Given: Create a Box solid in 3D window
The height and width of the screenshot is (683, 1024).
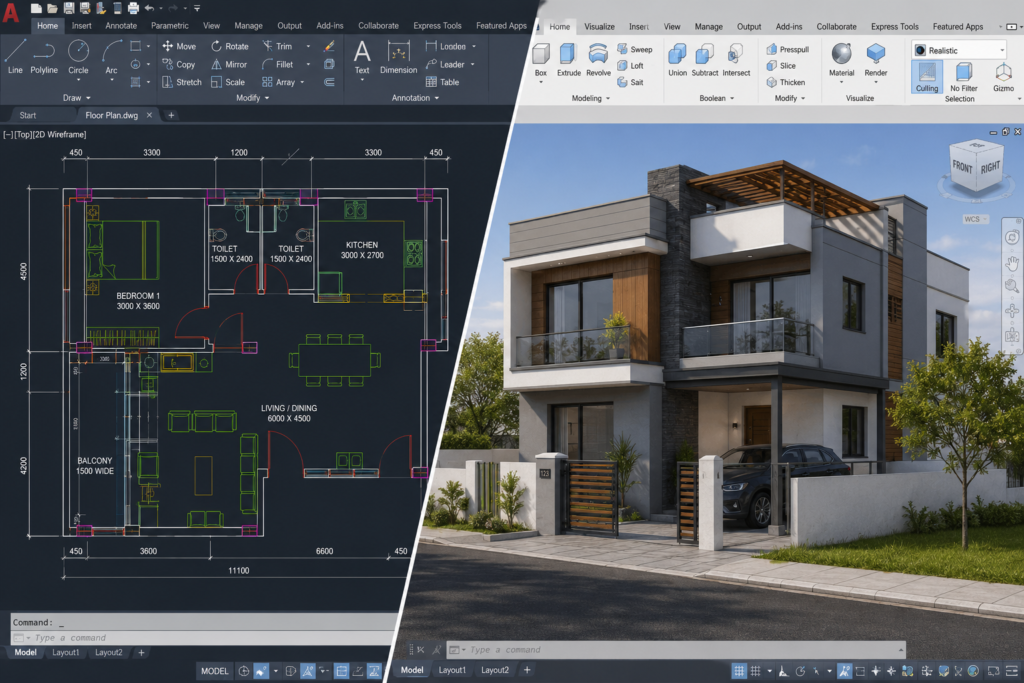Looking at the screenshot, I should click(x=541, y=60).
